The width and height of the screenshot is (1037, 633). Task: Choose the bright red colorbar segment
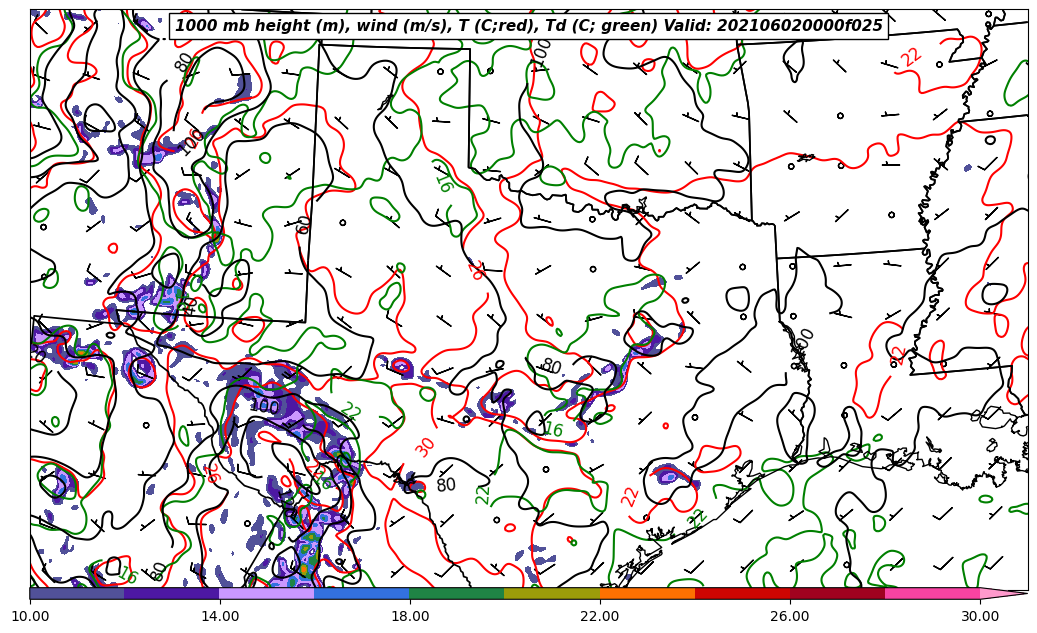click(742, 593)
